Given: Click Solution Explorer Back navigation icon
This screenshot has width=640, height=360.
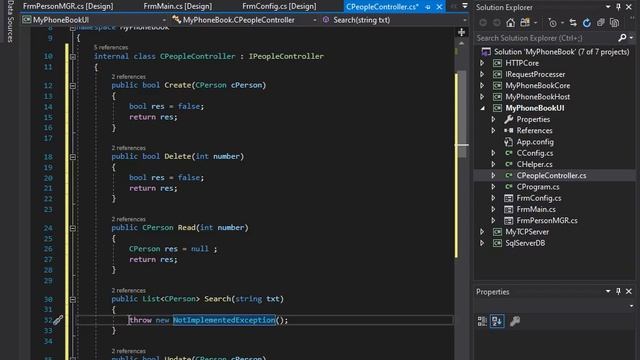Looking at the screenshot, I should click(483, 23).
